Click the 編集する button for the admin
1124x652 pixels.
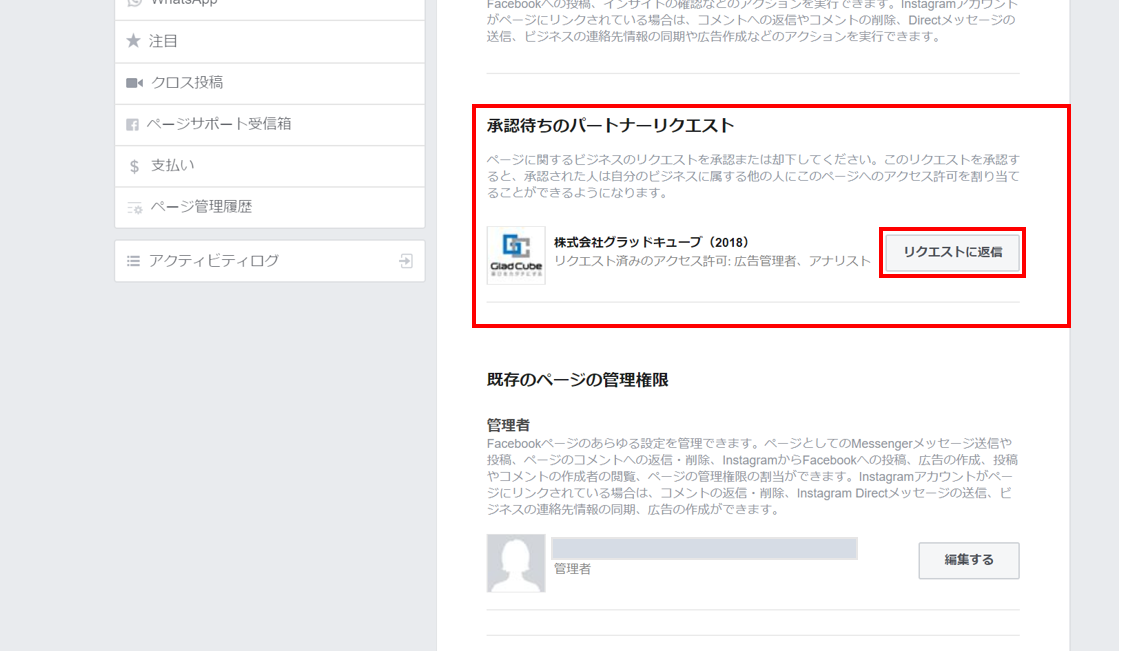(968, 560)
